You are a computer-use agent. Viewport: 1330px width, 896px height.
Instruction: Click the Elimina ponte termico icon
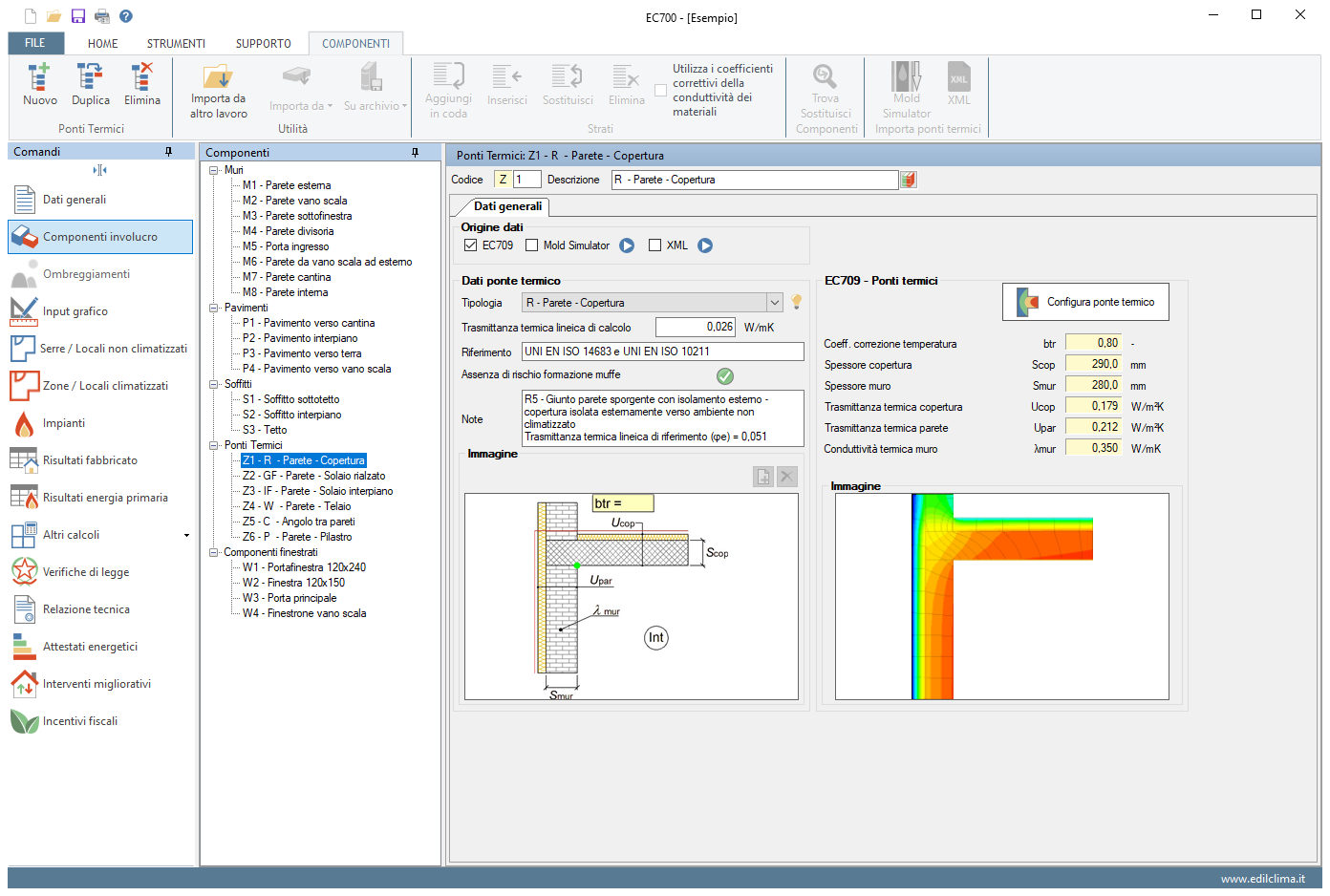(x=141, y=78)
